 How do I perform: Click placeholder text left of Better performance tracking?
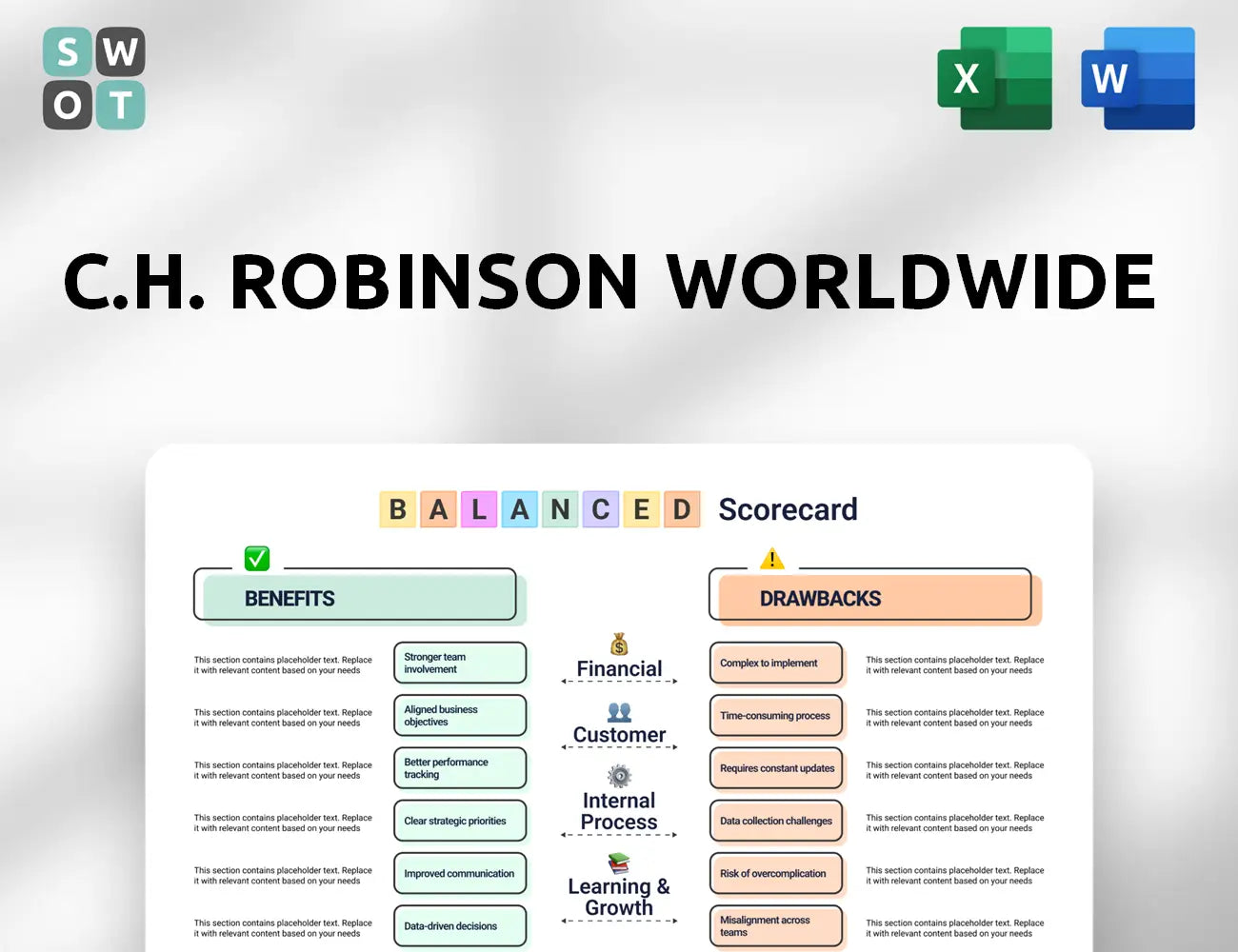coord(283,770)
